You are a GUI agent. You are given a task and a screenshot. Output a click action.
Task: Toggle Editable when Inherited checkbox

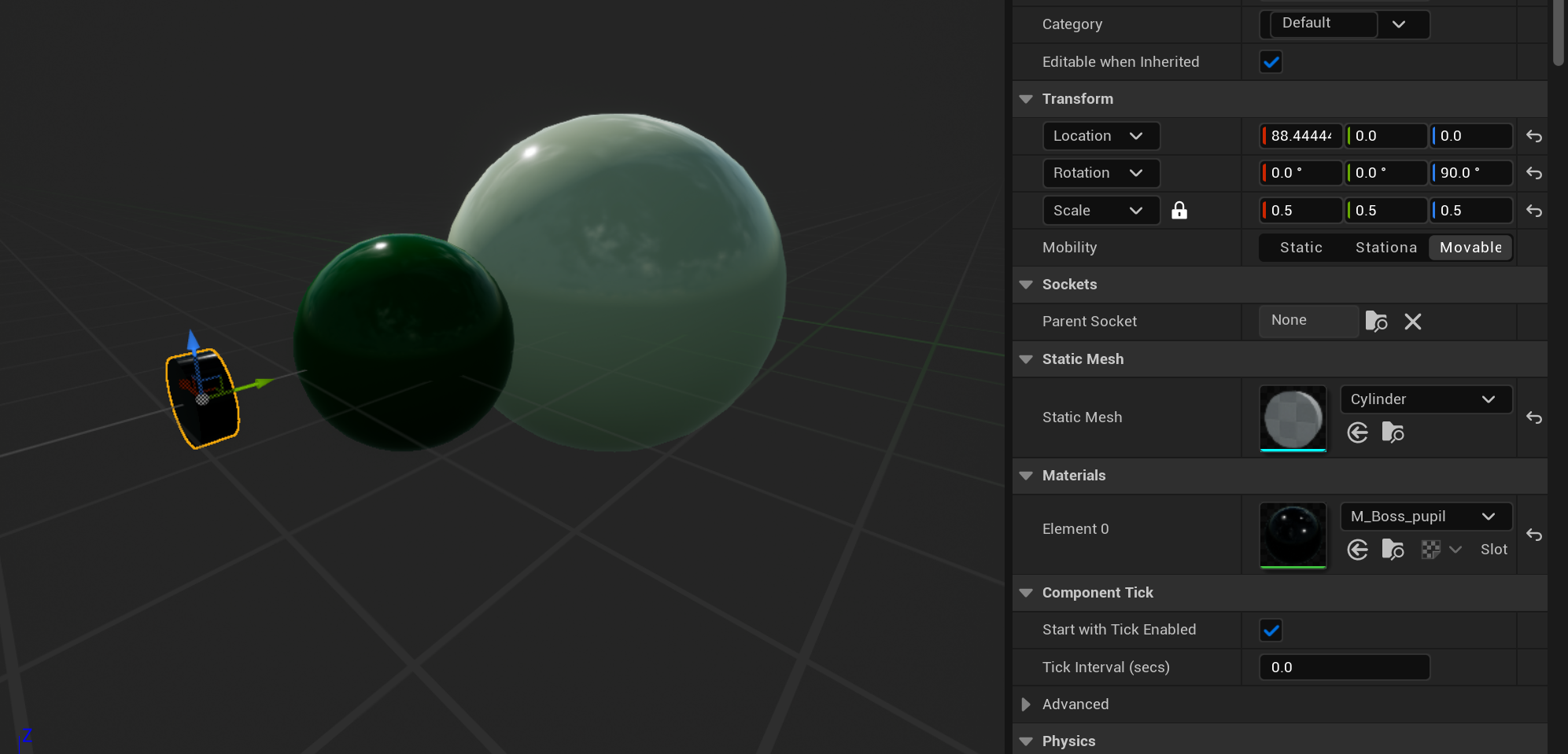(1271, 61)
